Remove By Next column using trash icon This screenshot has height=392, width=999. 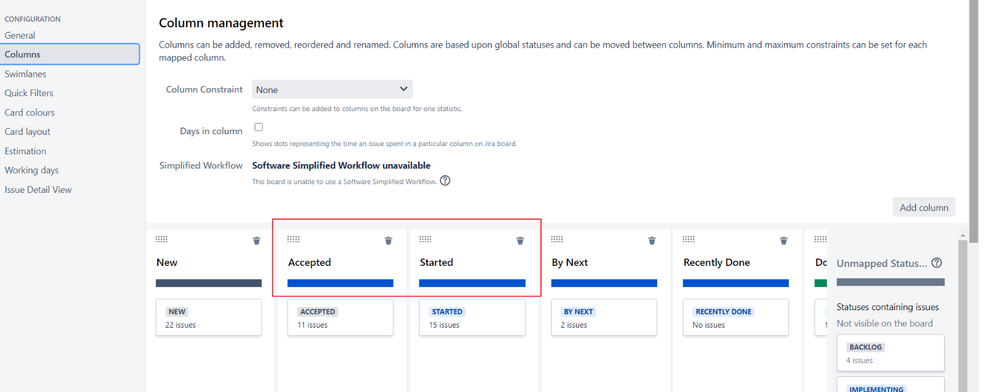coord(652,240)
